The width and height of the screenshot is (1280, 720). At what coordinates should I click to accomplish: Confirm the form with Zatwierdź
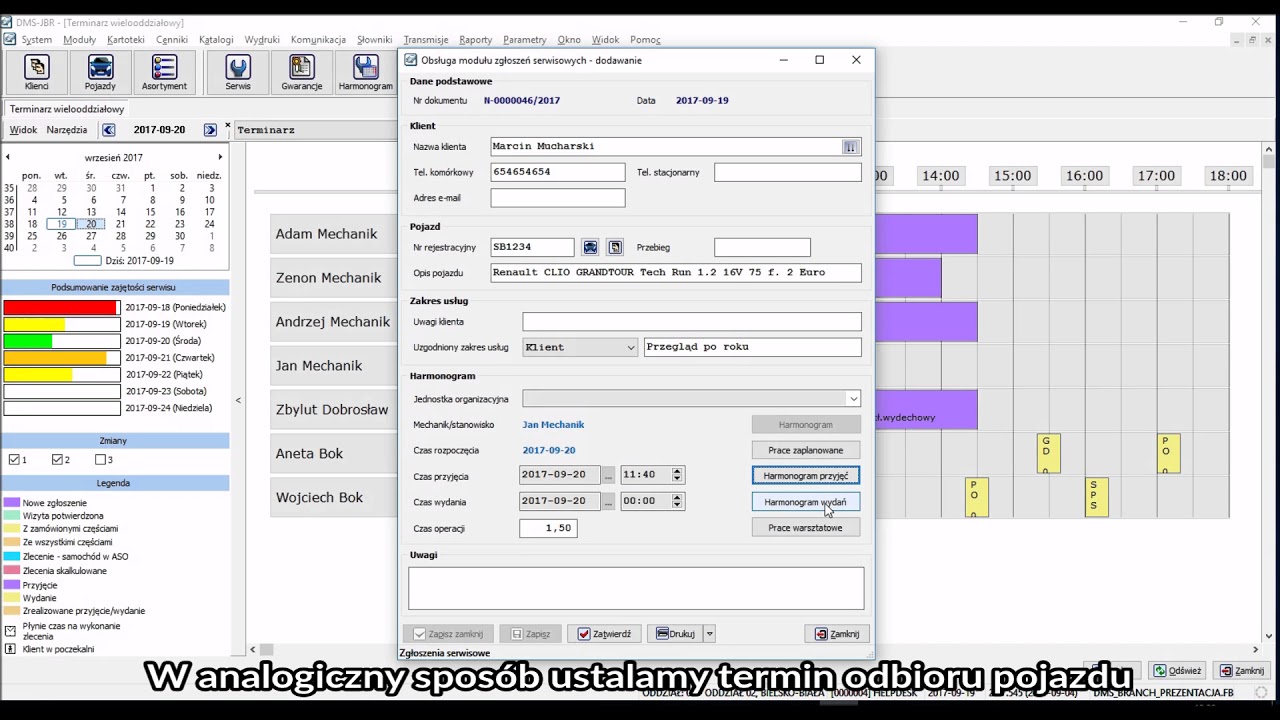[604, 634]
